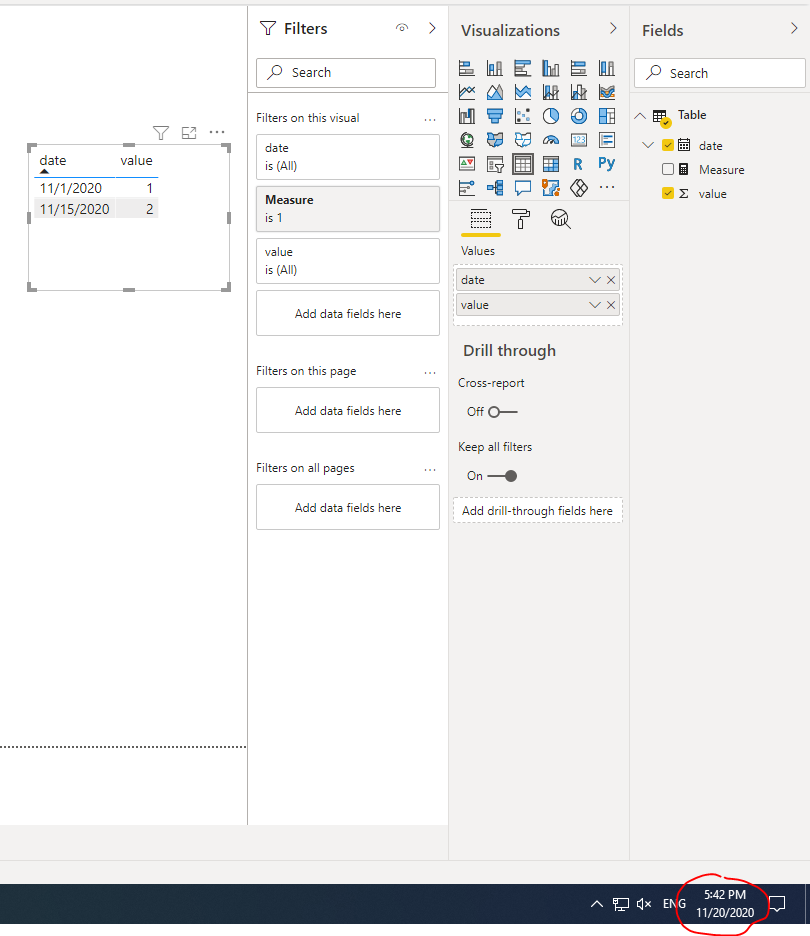The image size is (810, 936).
Task: Select the stacked column chart visual
Action: (x=495, y=69)
